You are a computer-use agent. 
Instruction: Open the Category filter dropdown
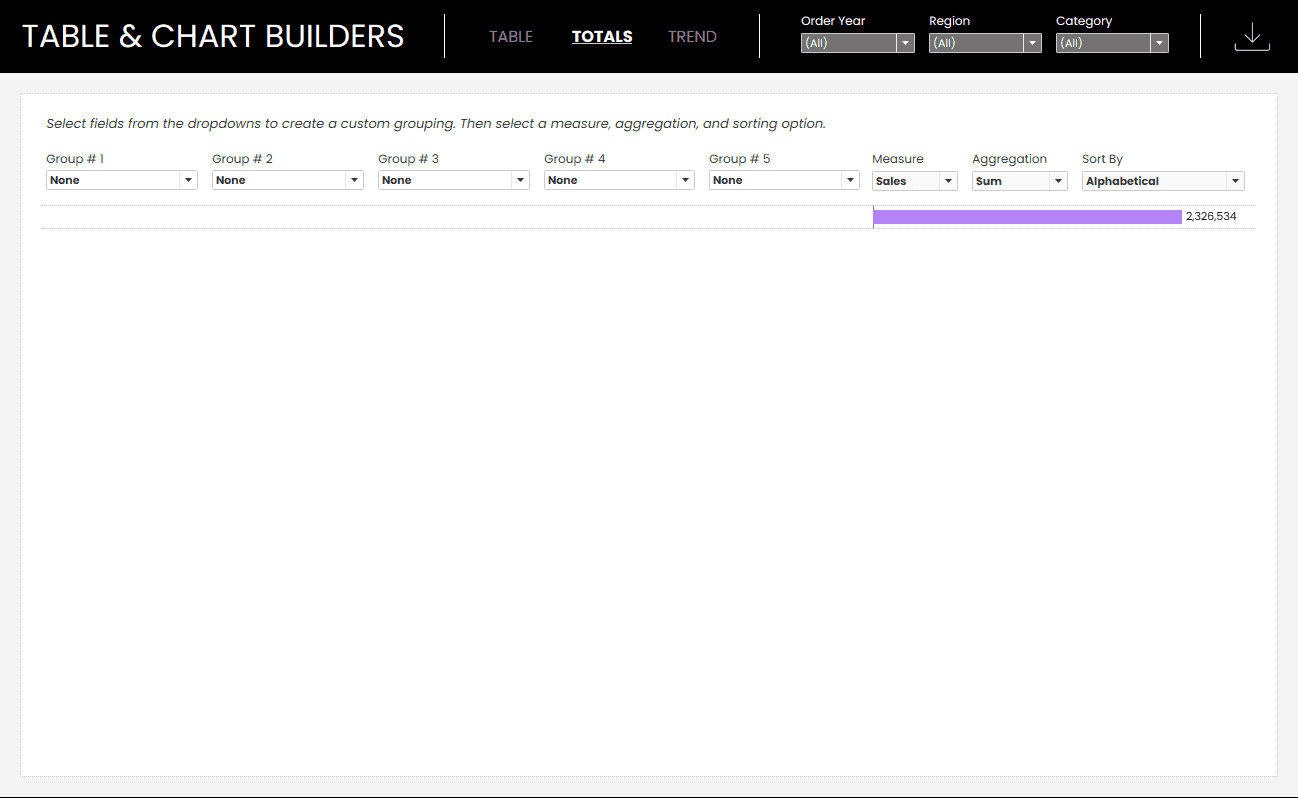point(1111,43)
